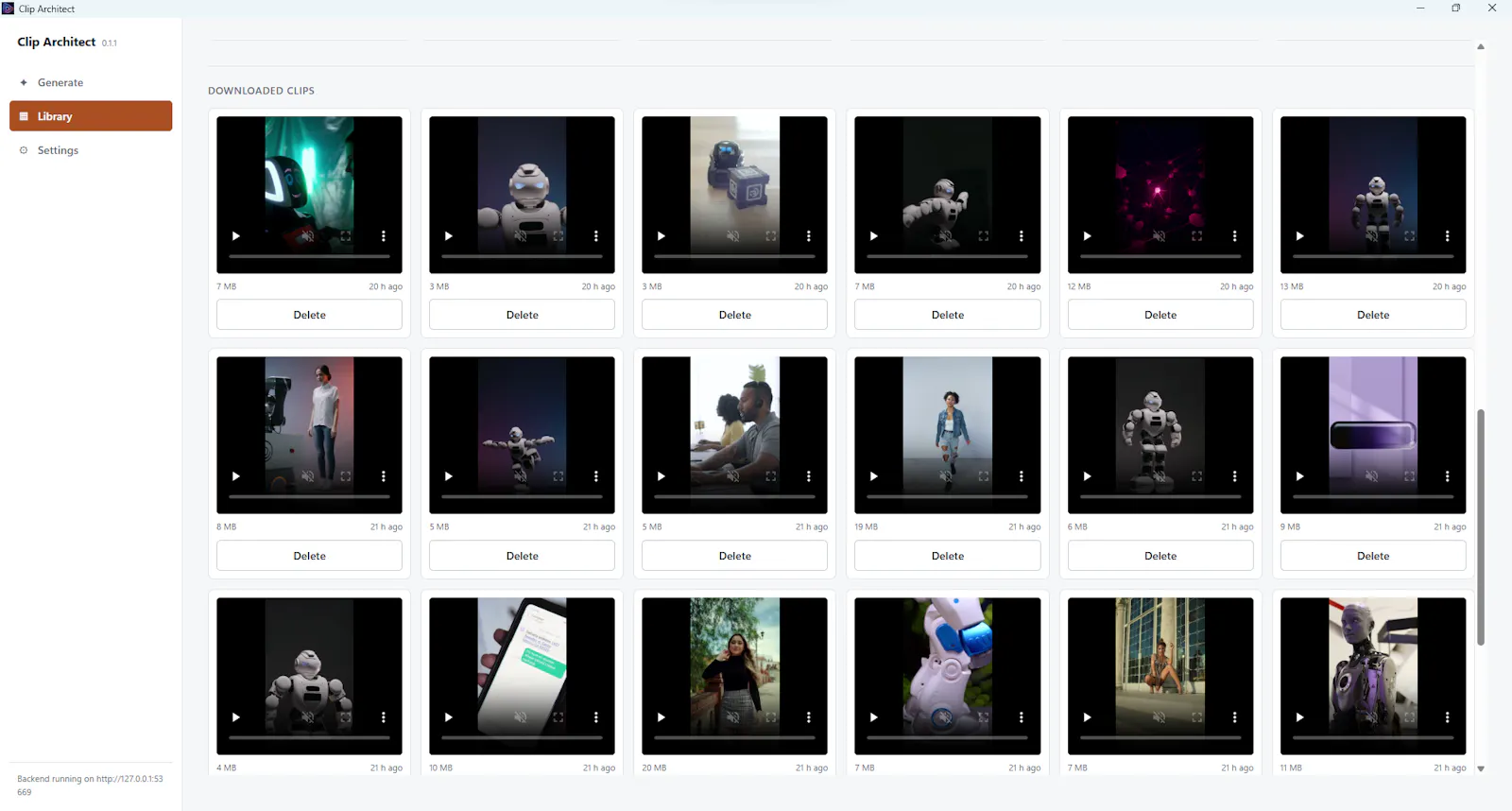Play the 4 MB crouching robot clip
This screenshot has width=1512, height=811.
pyautogui.click(x=236, y=717)
